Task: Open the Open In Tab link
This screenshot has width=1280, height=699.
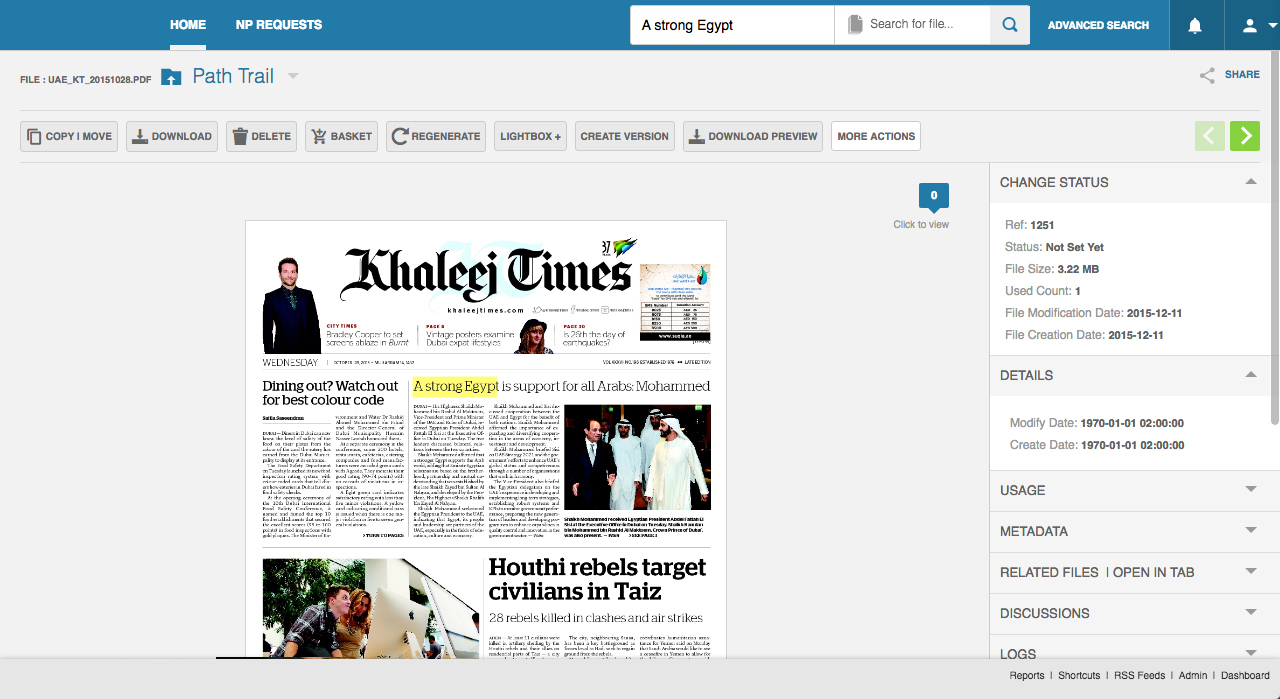Action: tap(1154, 572)
